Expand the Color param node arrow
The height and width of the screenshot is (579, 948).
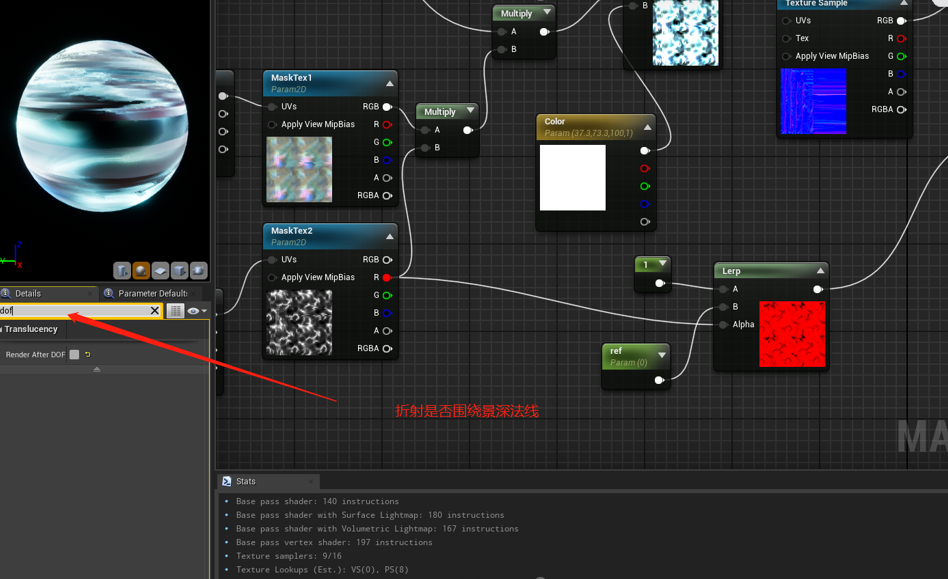click(x=647, y=127)
